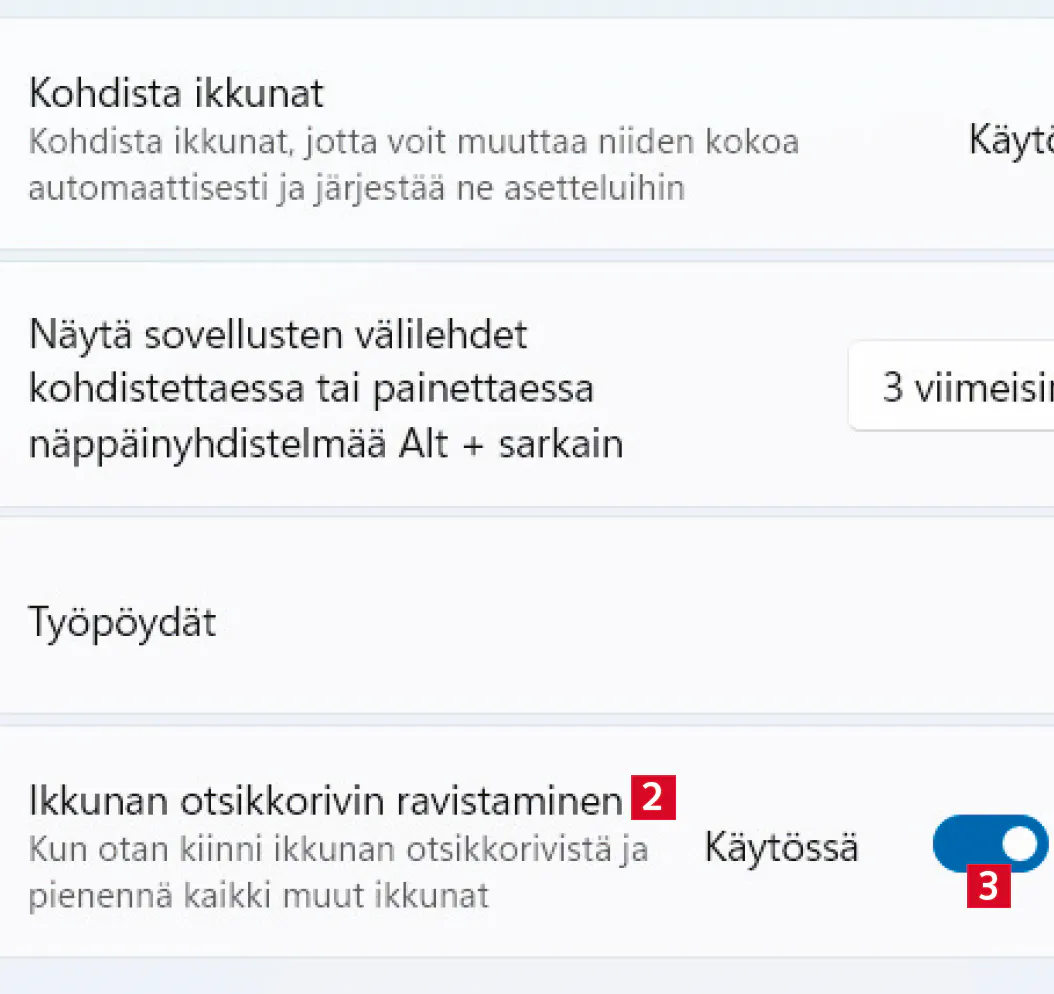Click the white knob of the toggle
The image size is (1054, 994).
click(1019, 843)
